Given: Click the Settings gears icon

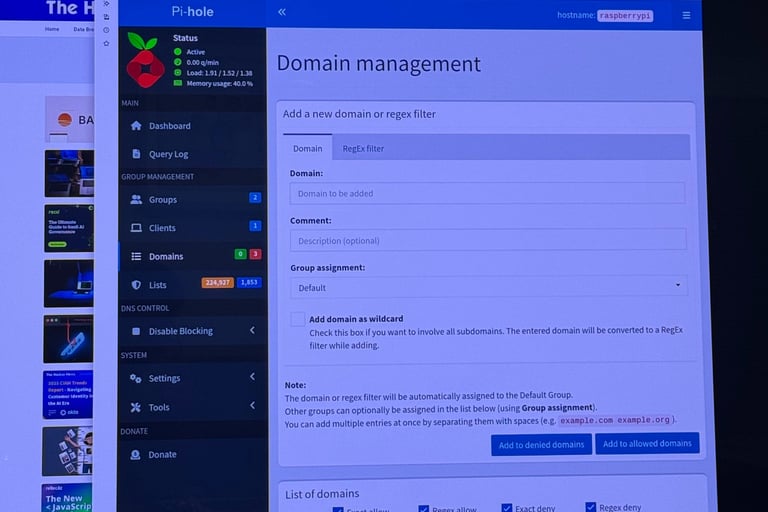Looking at the screenshot, I should pos(136,378).
